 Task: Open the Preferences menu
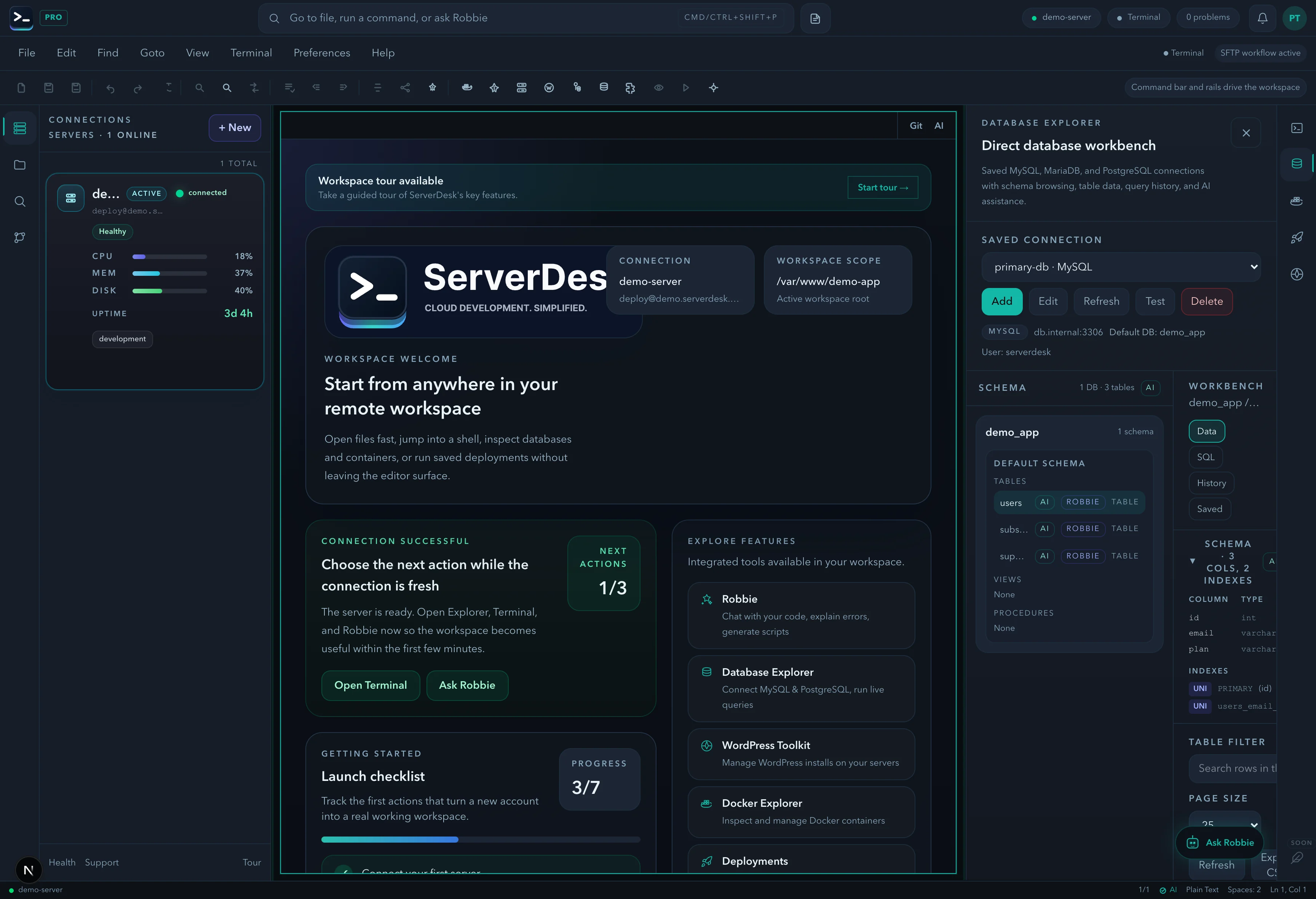coord(322,53)
